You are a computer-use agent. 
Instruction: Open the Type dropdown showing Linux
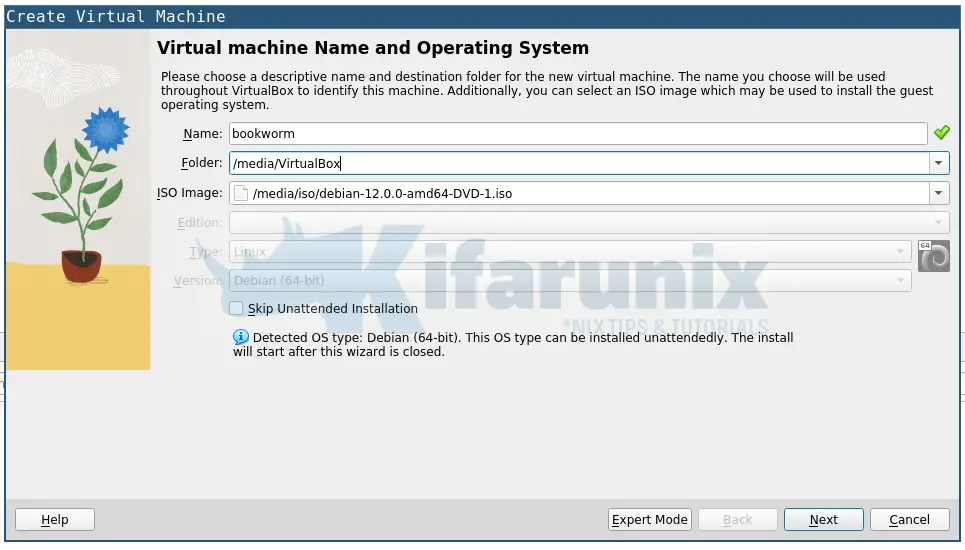pos(570,251)
